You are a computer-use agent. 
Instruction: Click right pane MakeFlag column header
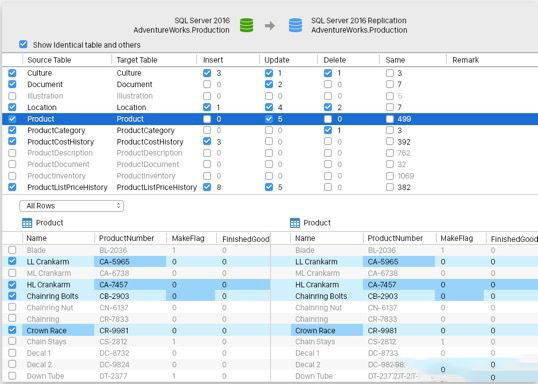click(457, 238)
